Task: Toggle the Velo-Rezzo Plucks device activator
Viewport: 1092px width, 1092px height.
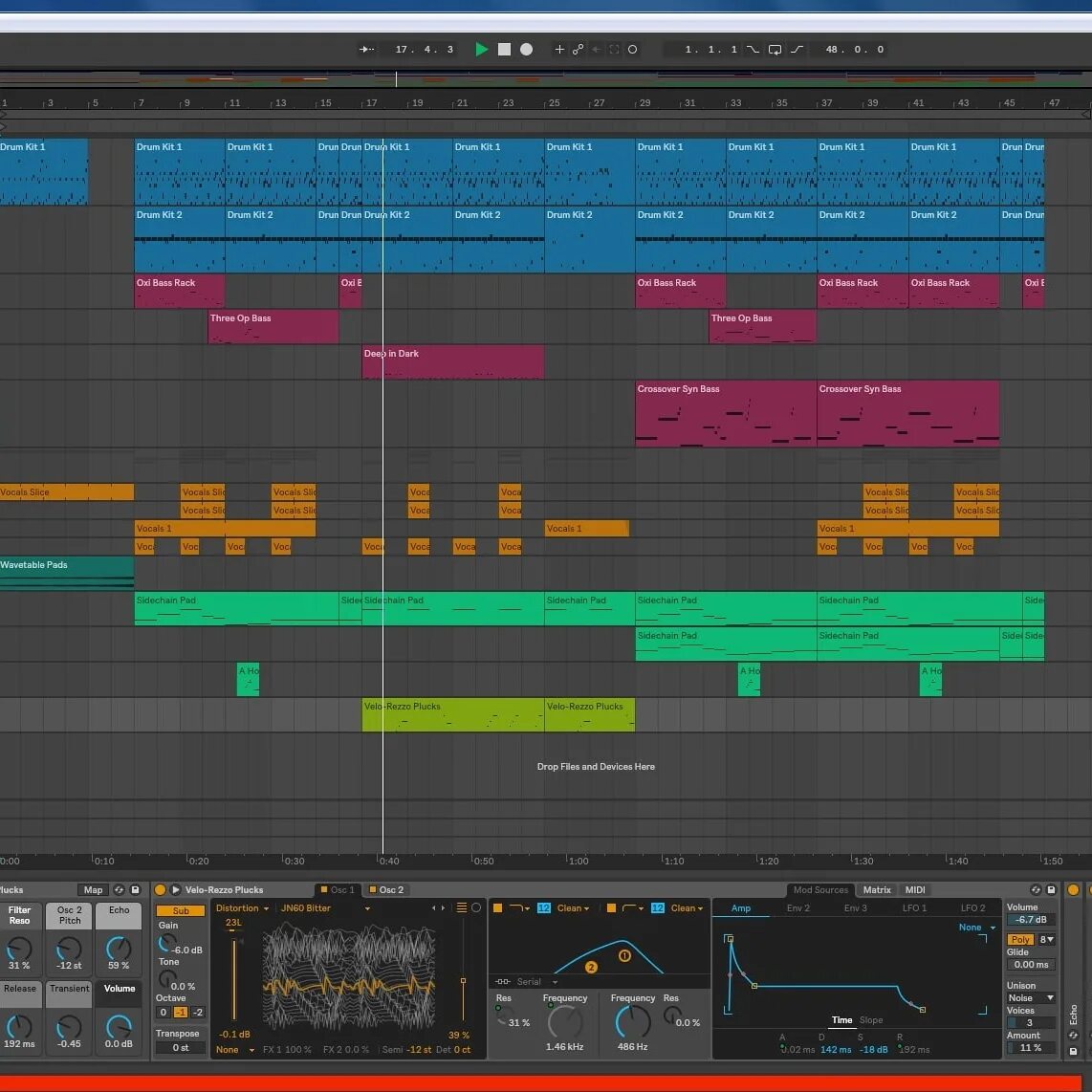Action: pos(159,889)
